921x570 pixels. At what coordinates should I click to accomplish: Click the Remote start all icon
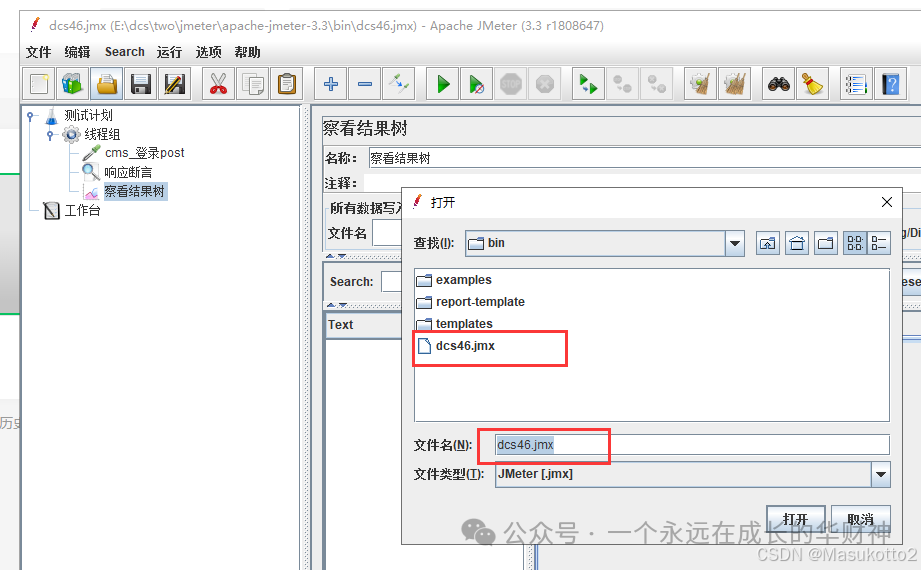coord(589,84)
